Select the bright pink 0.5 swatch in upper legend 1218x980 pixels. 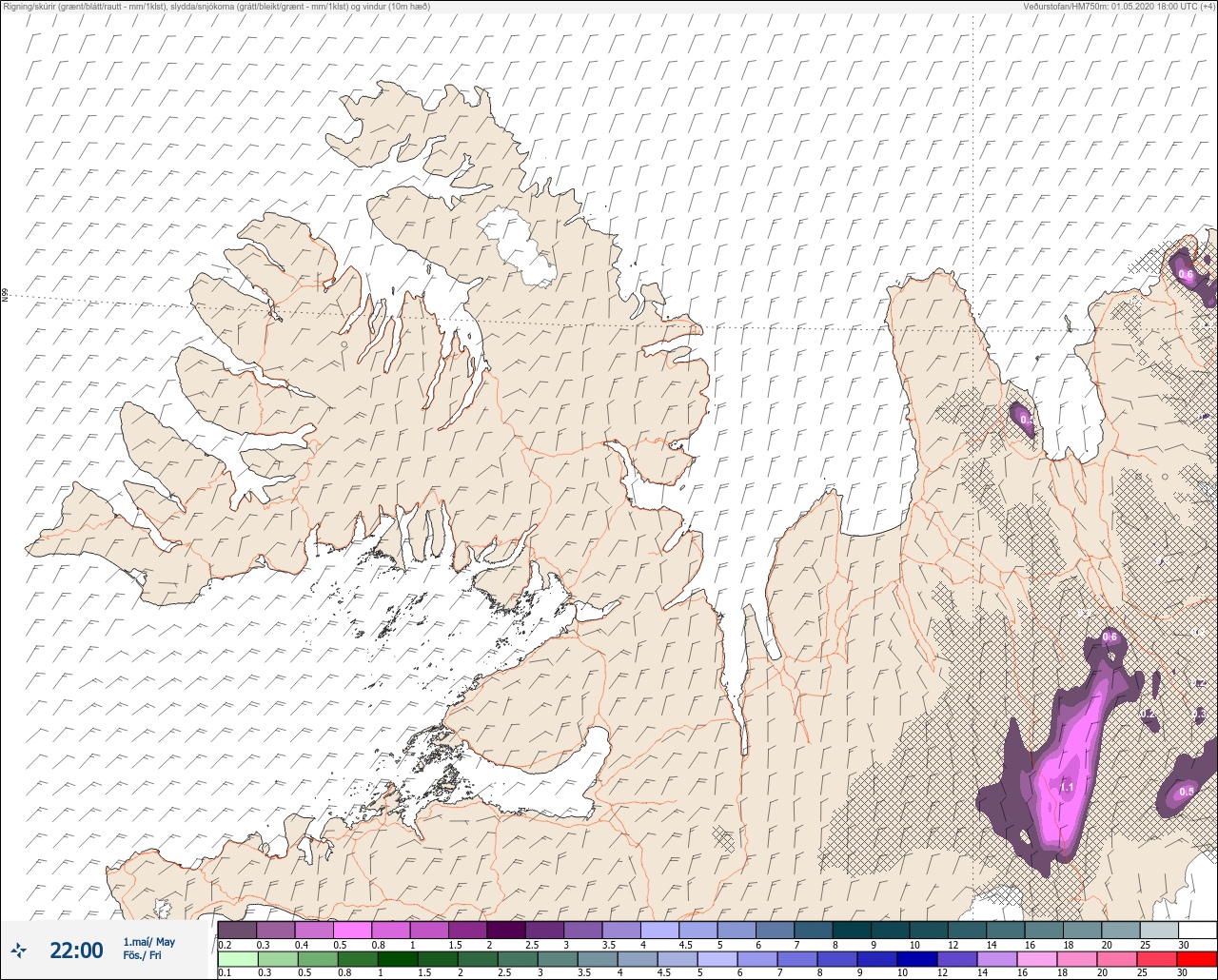click(x=352, y=930)
